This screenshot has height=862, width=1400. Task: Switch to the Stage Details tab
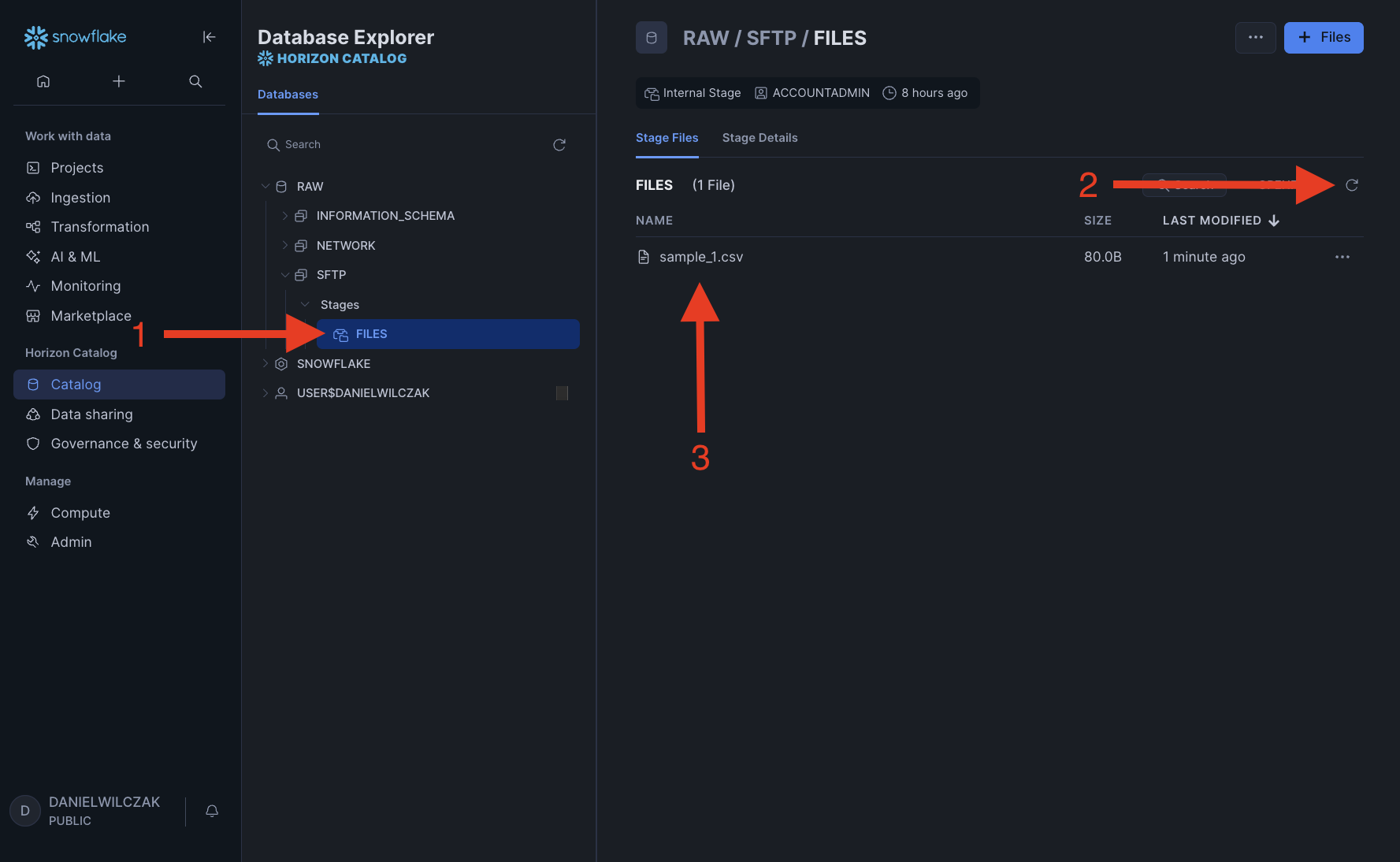coord(759,138)
